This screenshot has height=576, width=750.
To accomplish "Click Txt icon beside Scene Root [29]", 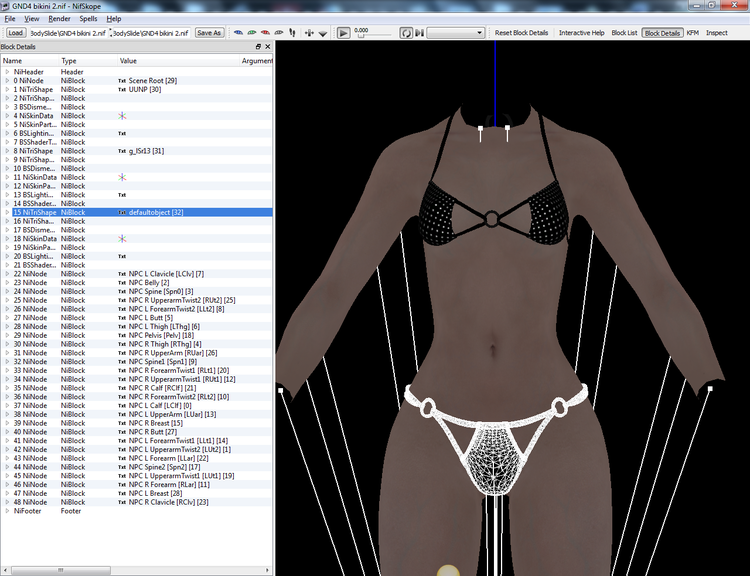I will (x=122, y=81).
